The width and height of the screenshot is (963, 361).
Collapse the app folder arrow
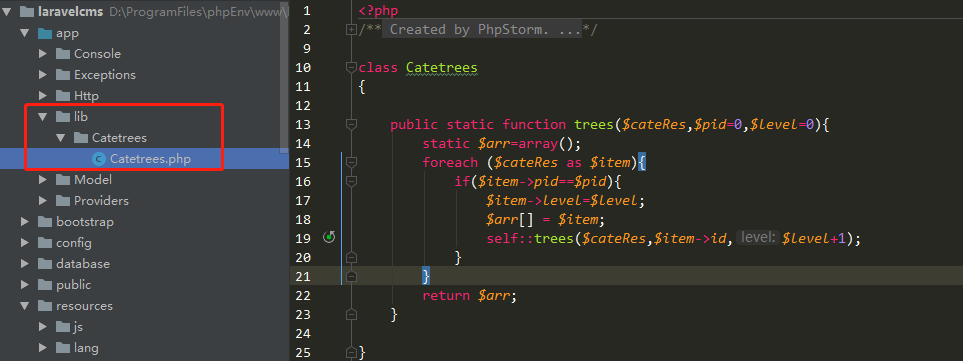click(25, 33)
